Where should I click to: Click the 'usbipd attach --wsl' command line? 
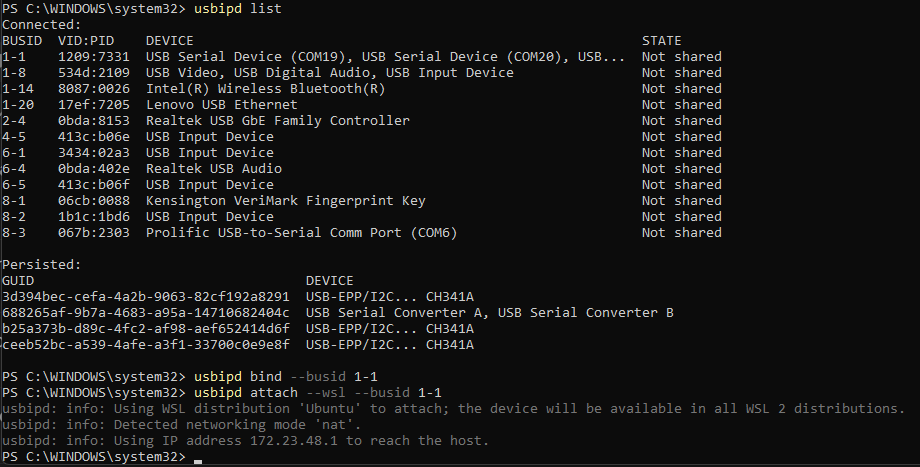(x=317, y=392)
